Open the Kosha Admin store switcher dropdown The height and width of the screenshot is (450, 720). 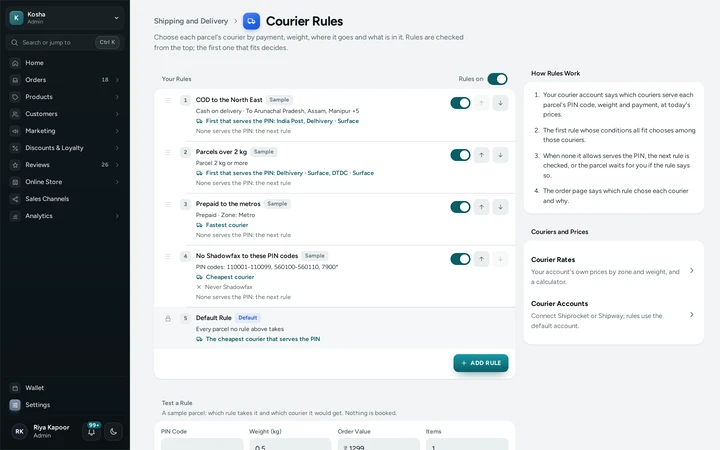(x=65, y=18)
